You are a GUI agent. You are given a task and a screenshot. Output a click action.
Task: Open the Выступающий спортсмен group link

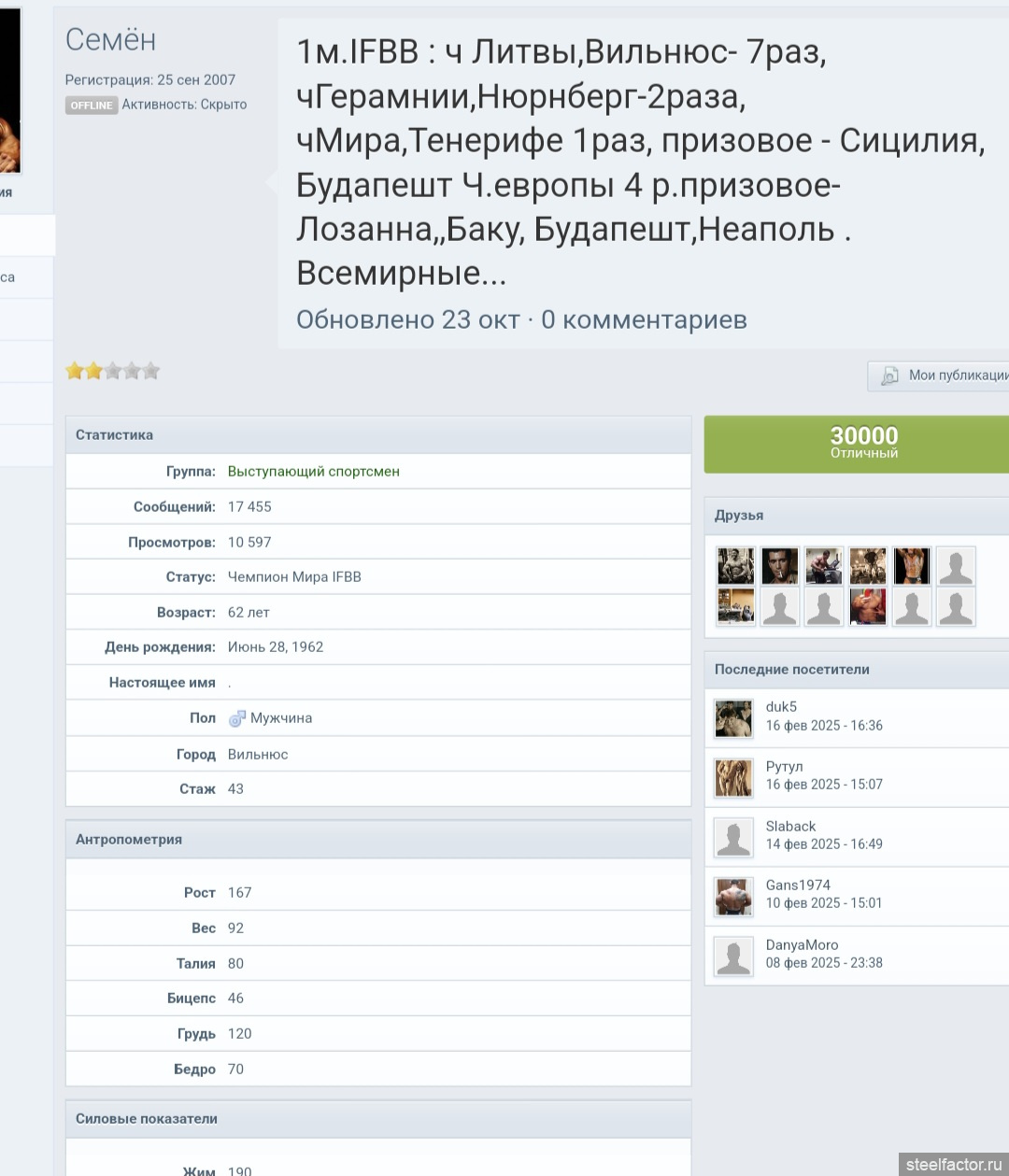click(314, 472)
